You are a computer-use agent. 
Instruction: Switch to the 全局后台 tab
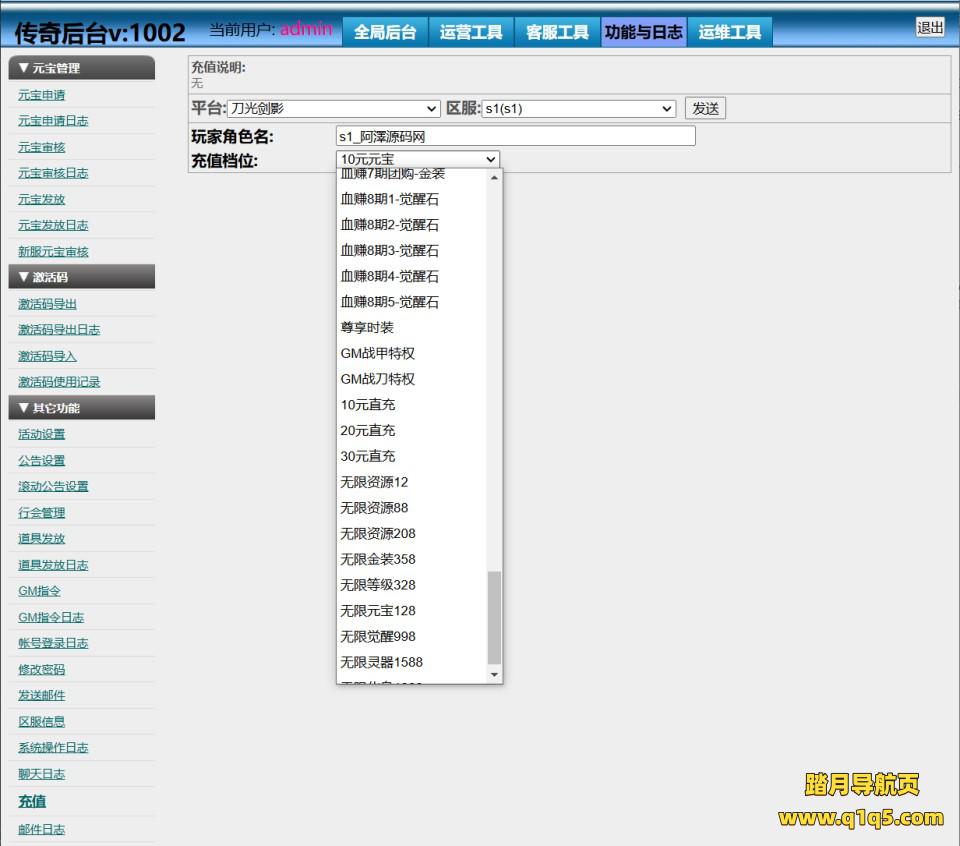point(384,32)
